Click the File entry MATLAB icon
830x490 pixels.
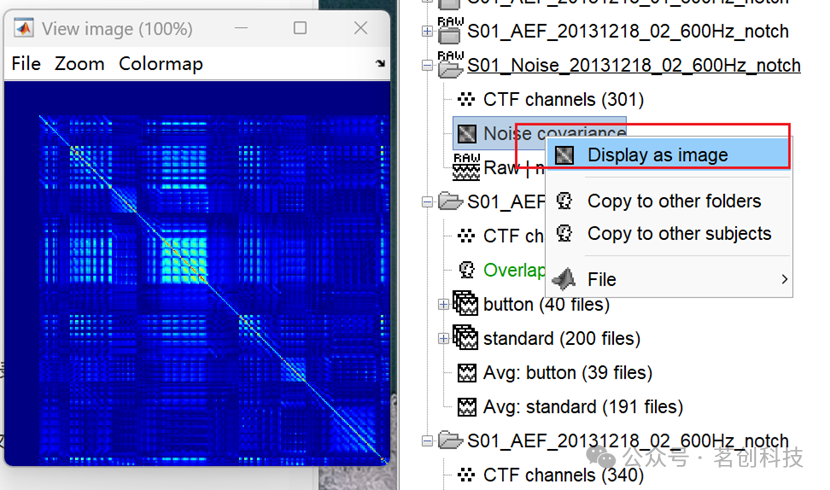(x=564, y=279)
